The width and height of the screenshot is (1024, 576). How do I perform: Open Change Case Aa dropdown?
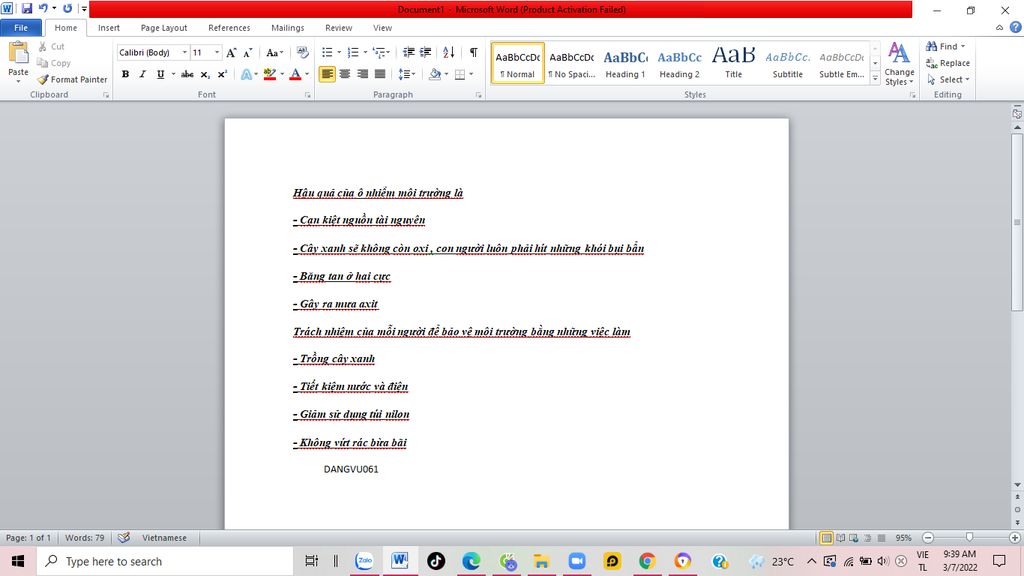coord(274,52)
